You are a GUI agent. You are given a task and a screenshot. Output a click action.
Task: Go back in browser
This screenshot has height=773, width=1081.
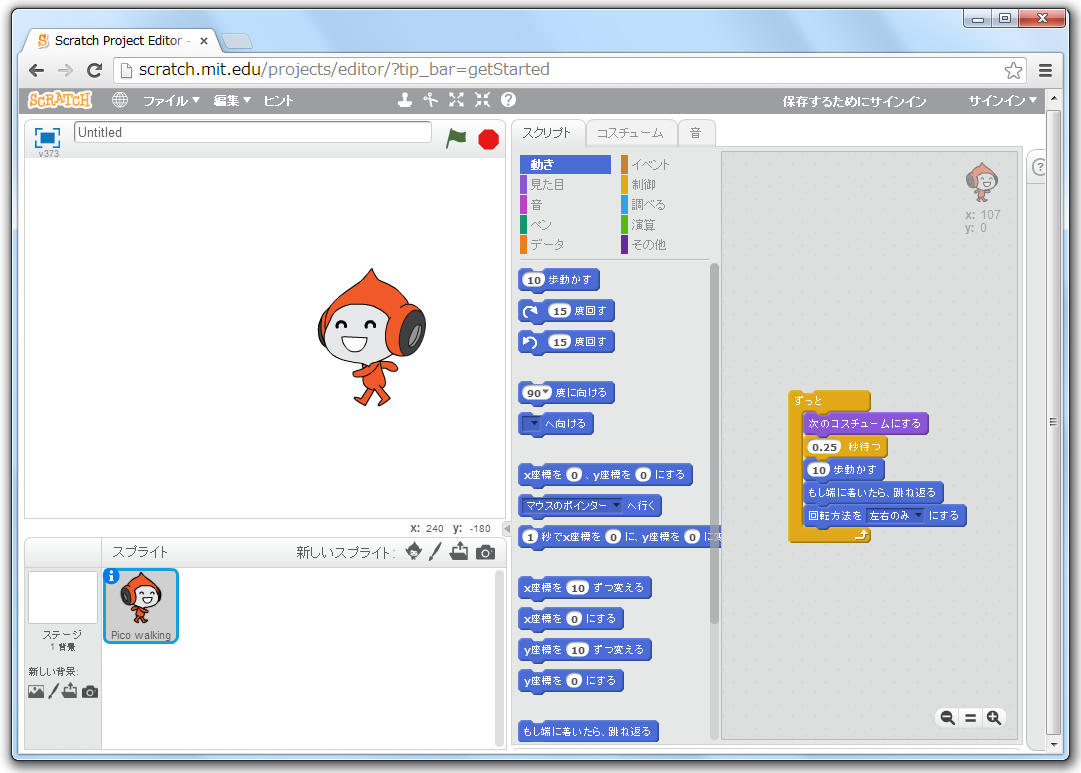37,70
